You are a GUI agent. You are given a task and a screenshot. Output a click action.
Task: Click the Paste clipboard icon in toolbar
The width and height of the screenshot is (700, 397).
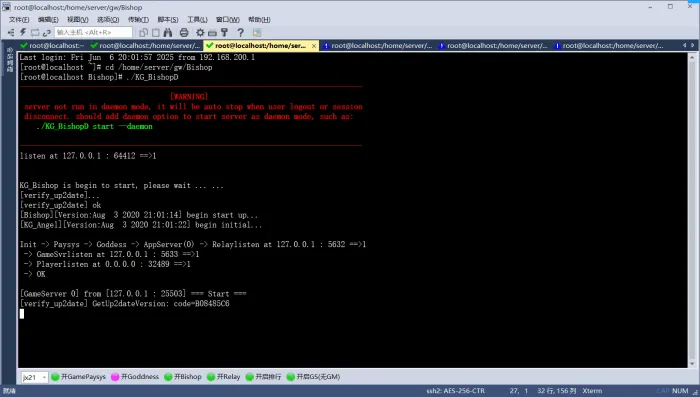pos(156,33)
